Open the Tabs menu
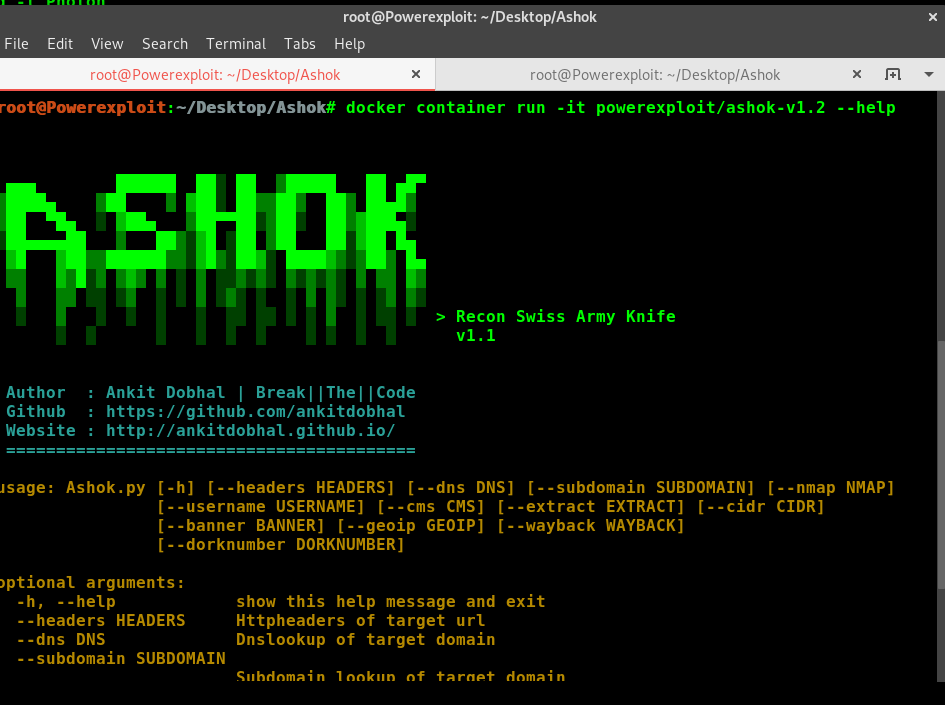 tap(299, 44)
